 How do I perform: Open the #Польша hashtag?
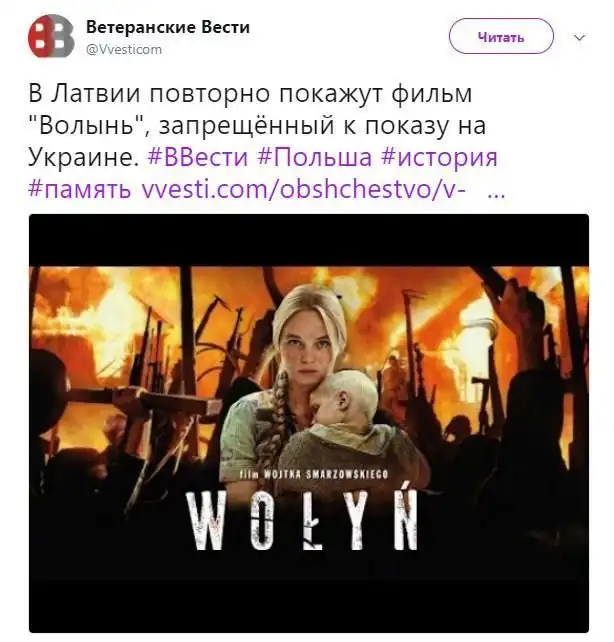coord(314,157)
